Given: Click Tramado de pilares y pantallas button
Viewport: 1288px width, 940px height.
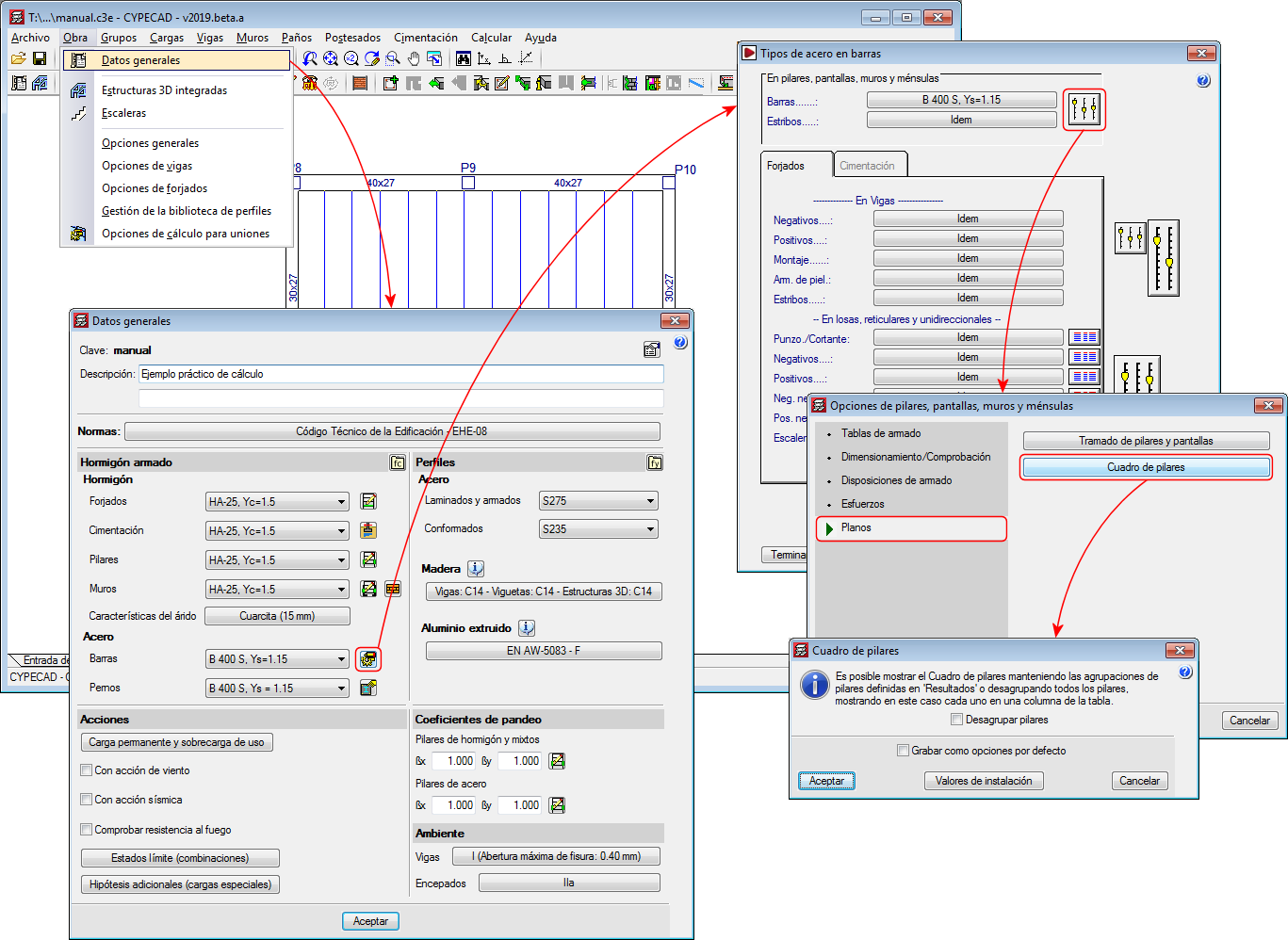Looking at the screenshot, I should [x=1147, y=441].
